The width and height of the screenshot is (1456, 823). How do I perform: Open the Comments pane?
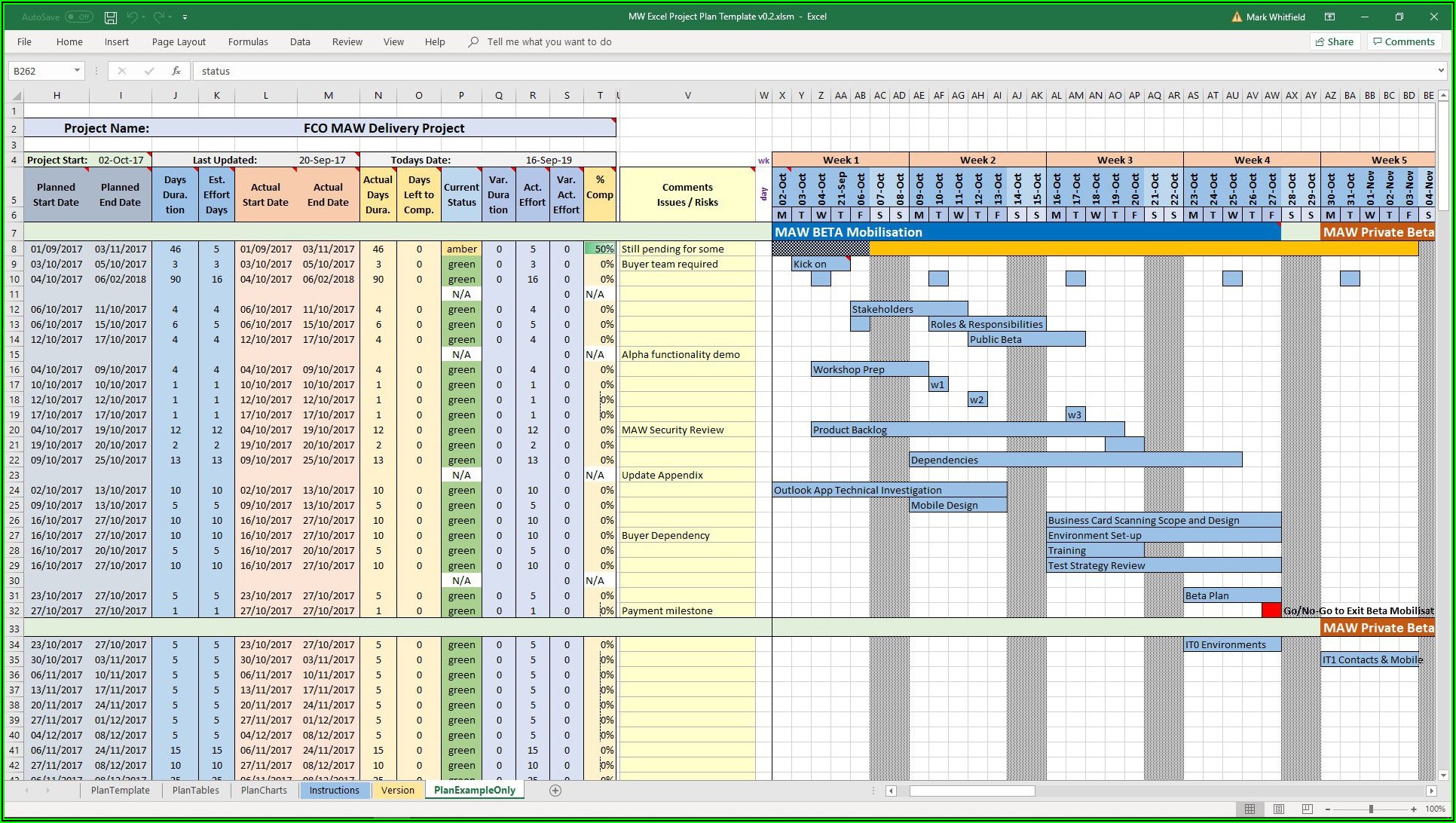pos(1403,41)
